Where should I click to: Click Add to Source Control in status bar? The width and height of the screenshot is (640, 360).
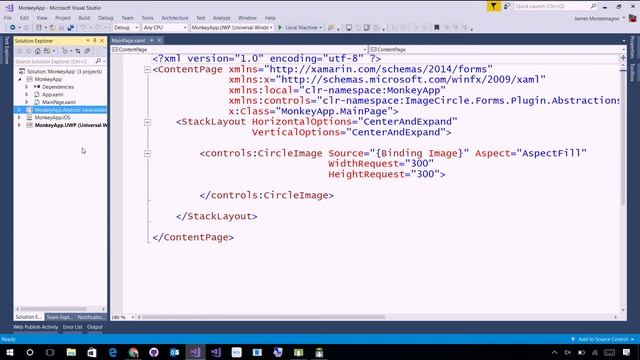point(603,339)
